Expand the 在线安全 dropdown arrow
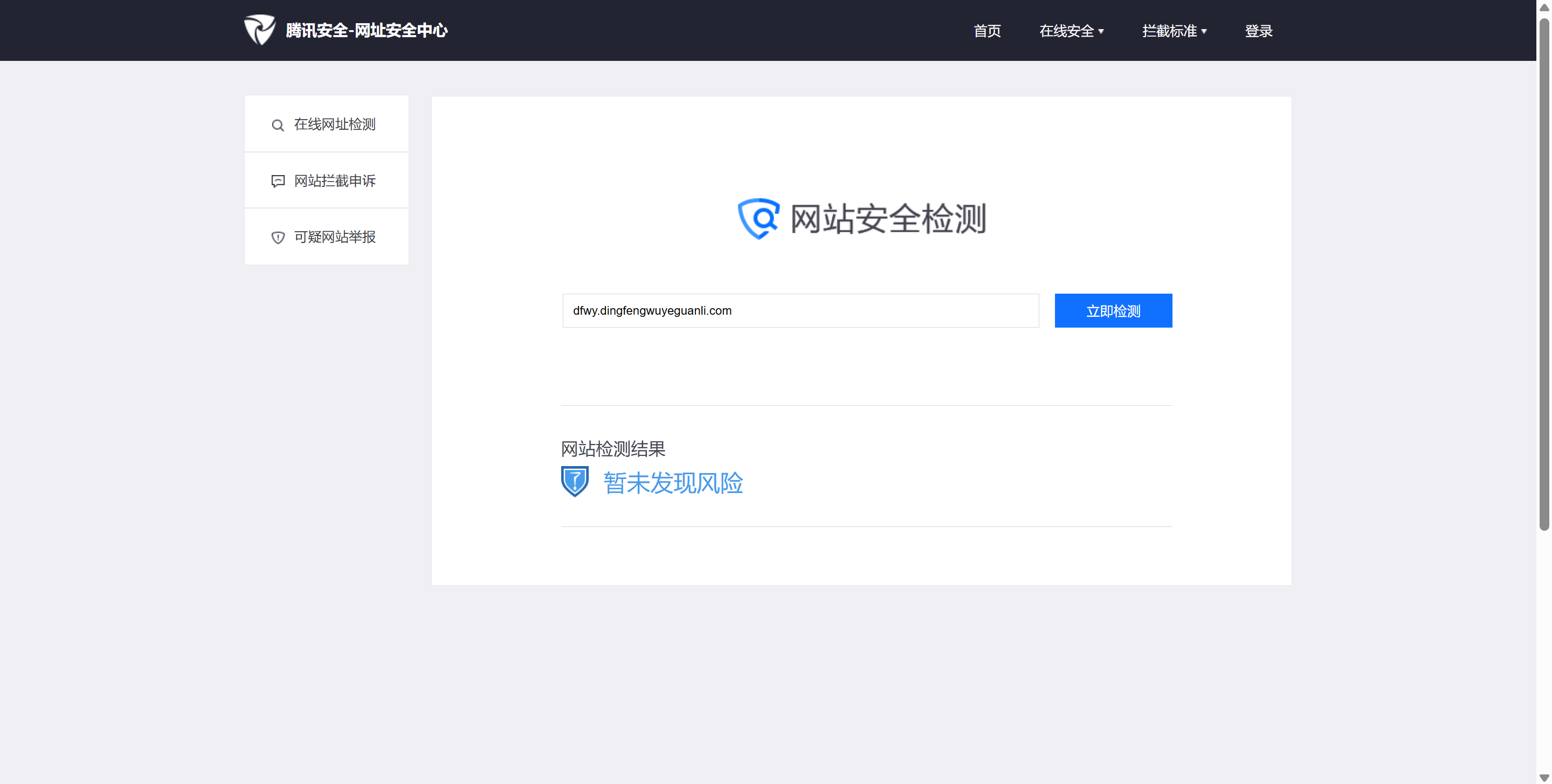Screen dimensions: 1552x784 [x=1101, y=31]
